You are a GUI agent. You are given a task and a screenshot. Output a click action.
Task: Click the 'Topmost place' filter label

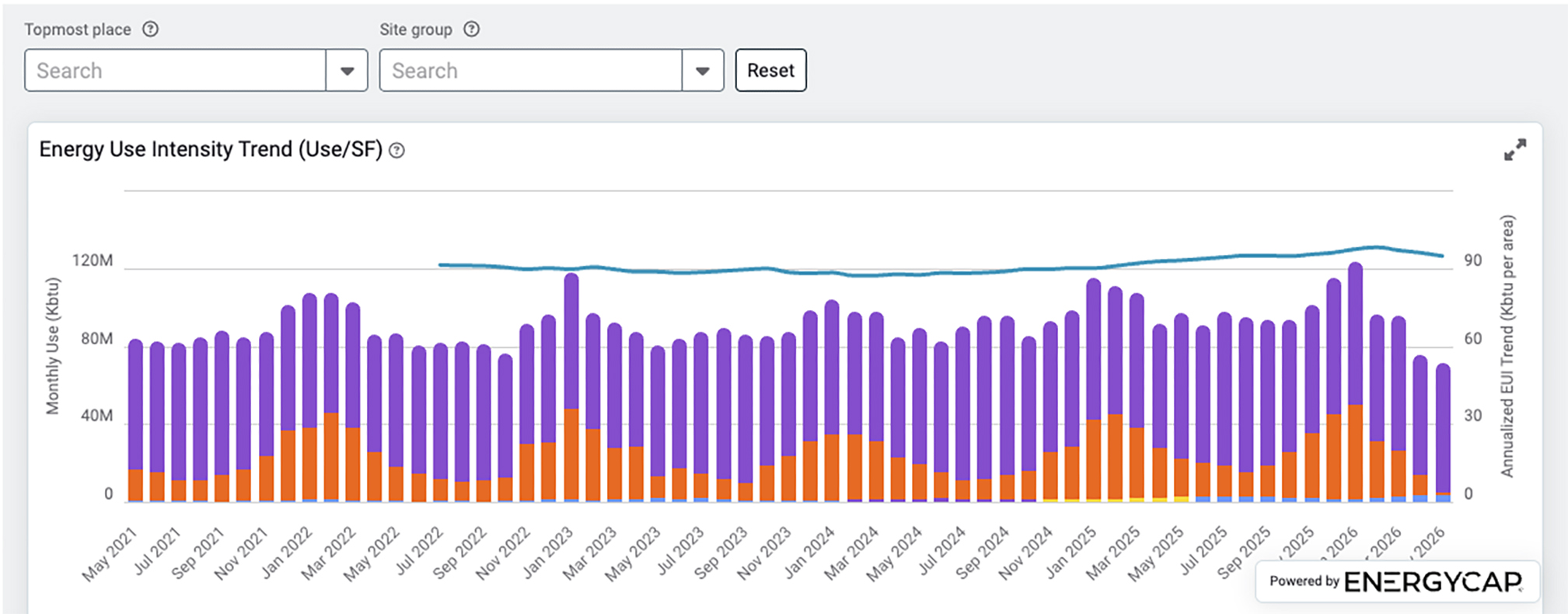coord(78,30)
